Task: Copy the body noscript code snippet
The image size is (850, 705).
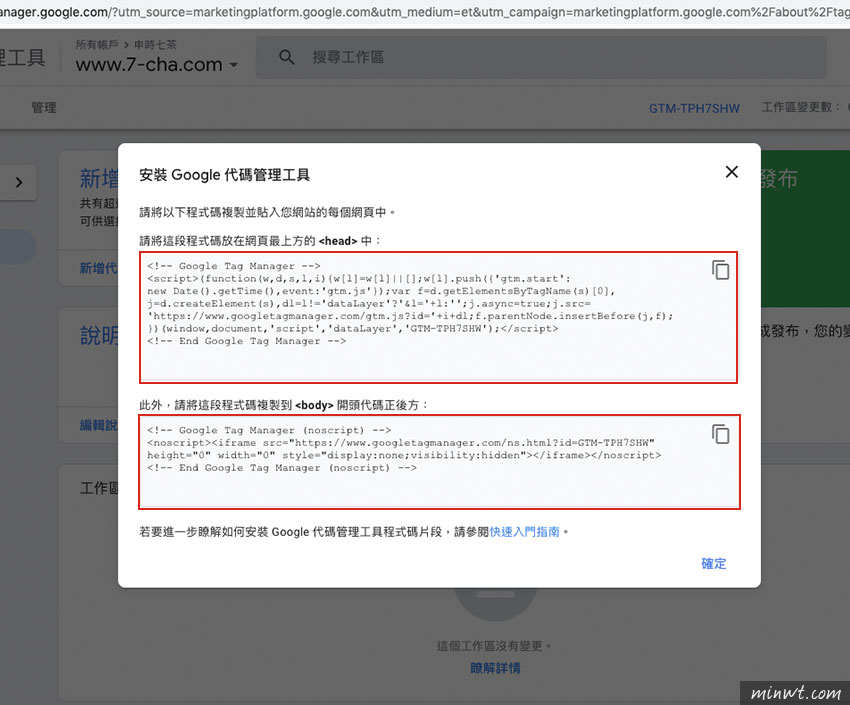Action: [720, 434]
